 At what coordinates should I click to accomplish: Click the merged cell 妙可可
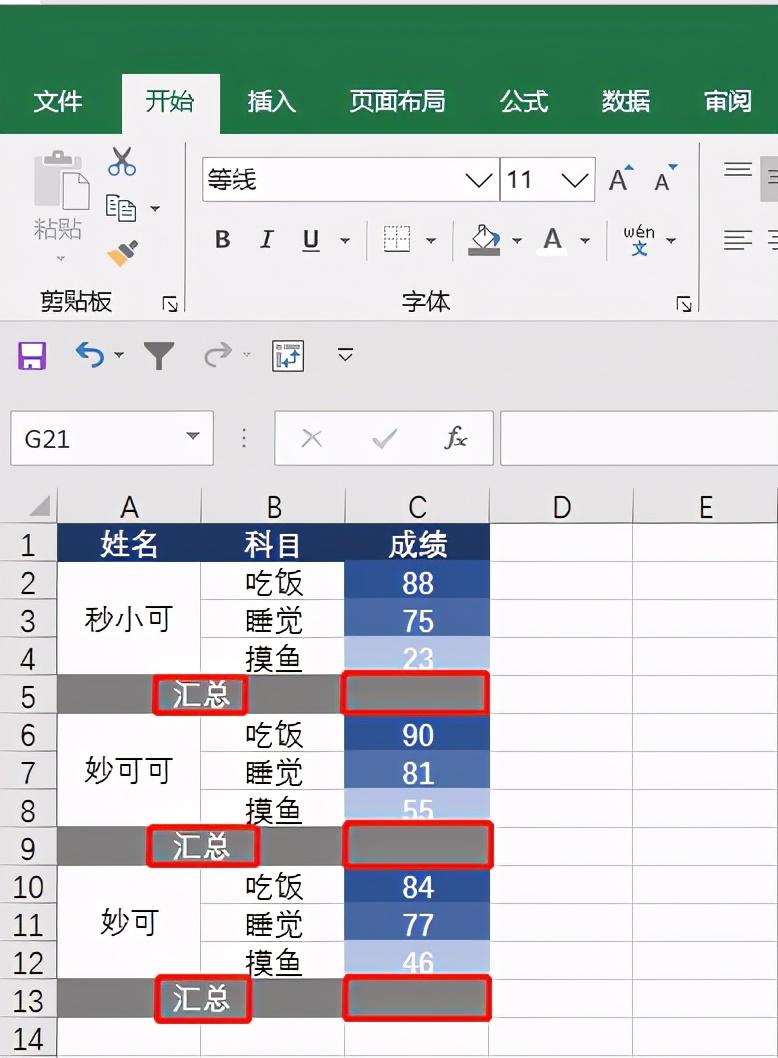[x=129, y=770]
